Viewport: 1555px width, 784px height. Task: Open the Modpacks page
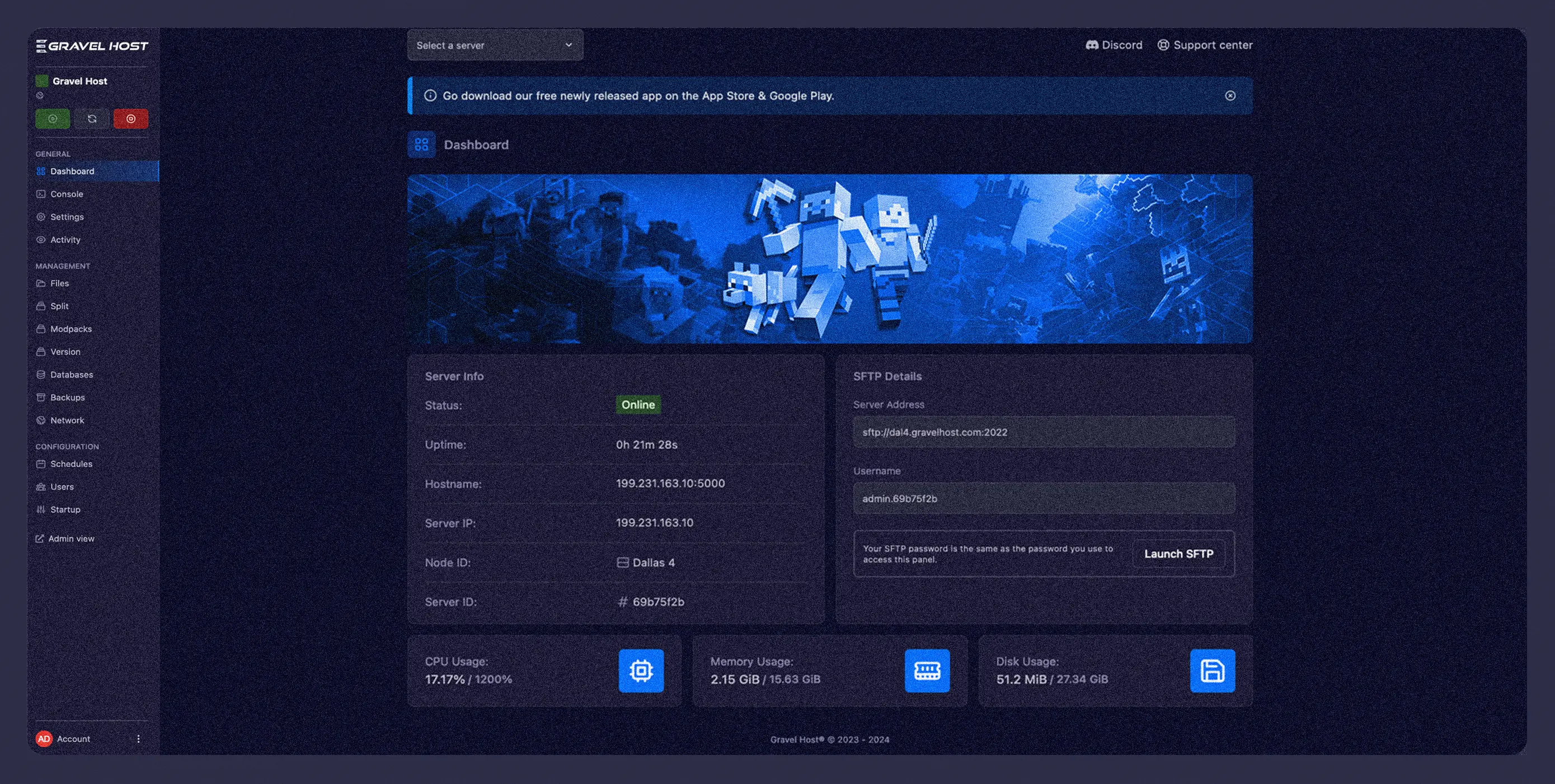pyautogui.click(x=93, y=329)
